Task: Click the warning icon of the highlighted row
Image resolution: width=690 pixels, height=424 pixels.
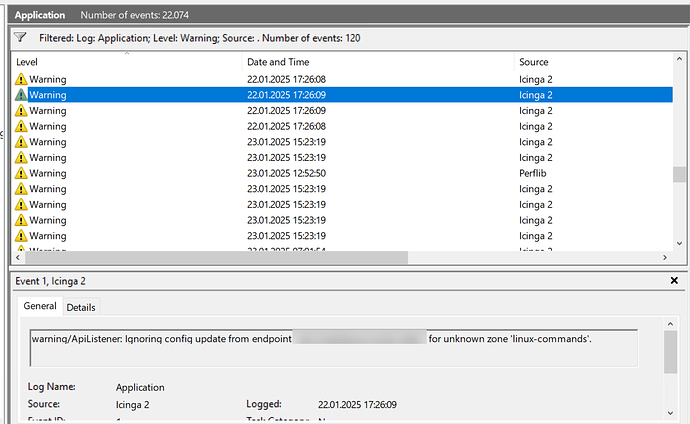Action: point(21,95)
